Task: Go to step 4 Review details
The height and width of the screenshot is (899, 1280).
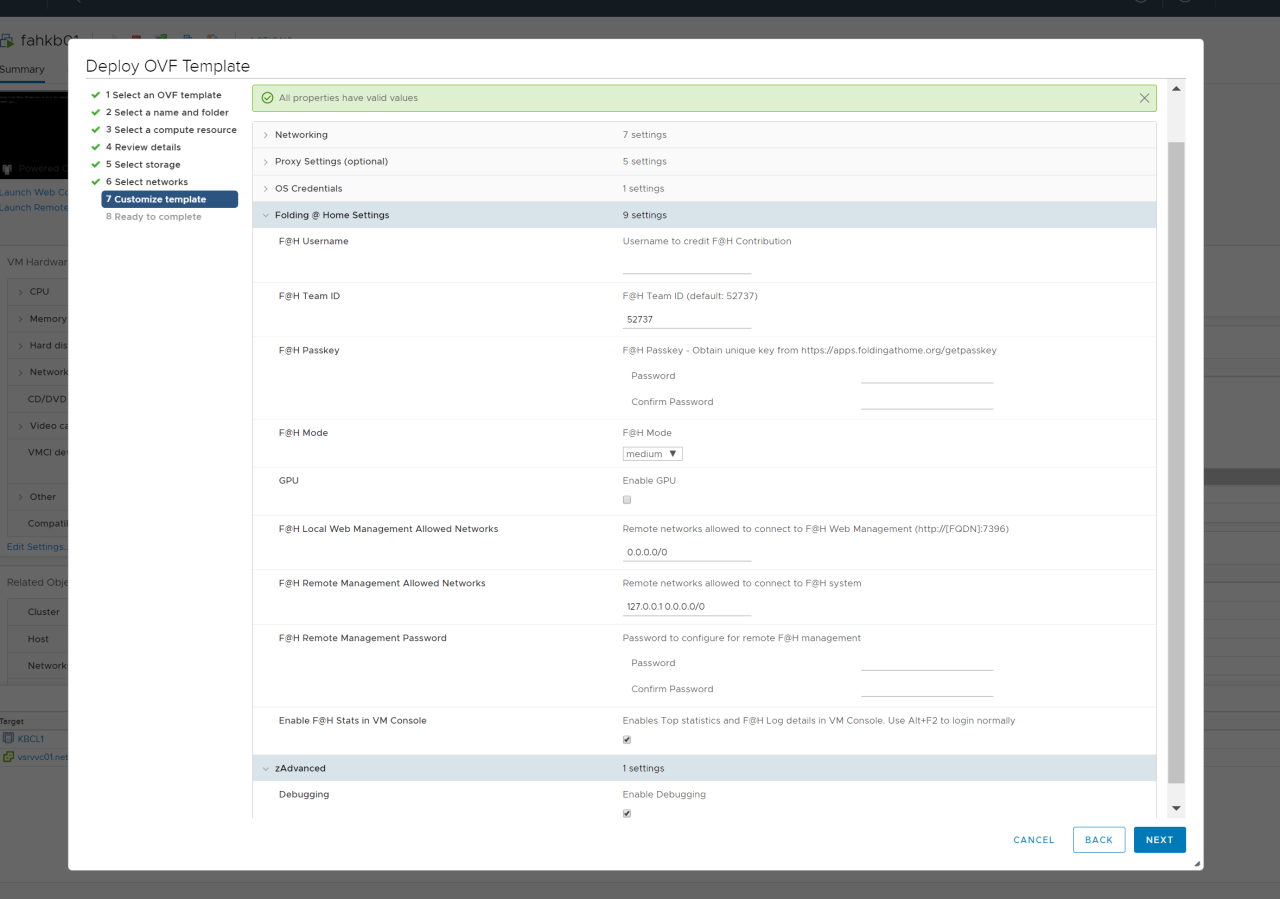Action: pyautogui.click(x=143, y=147)
